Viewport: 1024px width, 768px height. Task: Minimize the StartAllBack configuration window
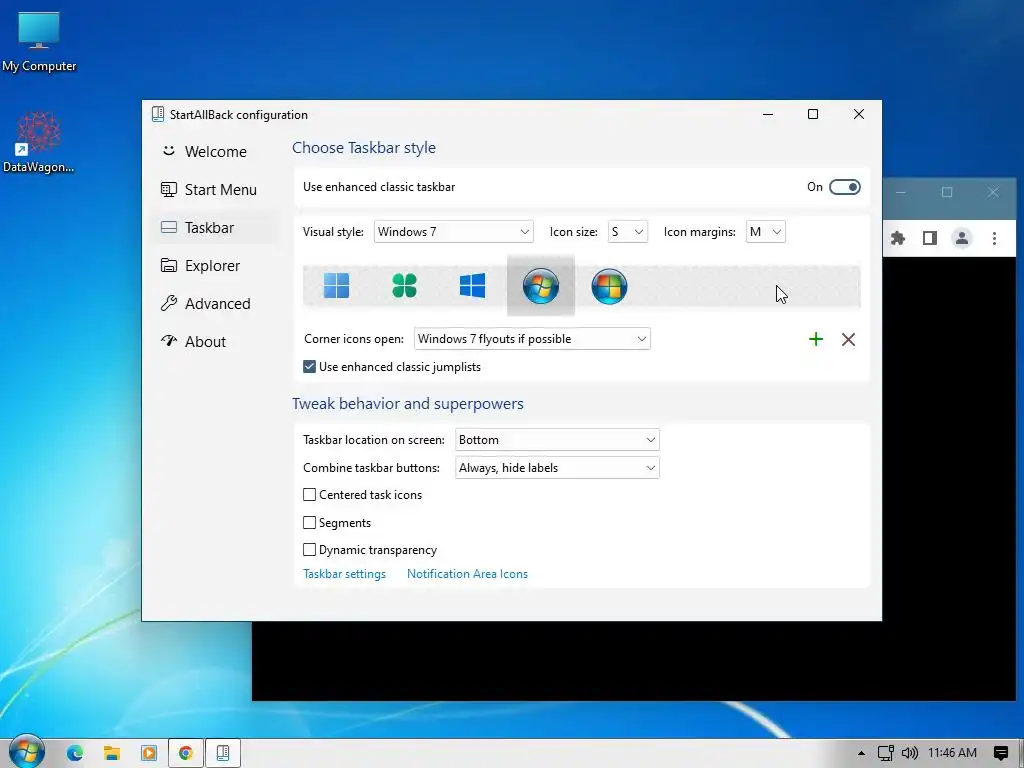pyautogui.click(x=768, y=114)
